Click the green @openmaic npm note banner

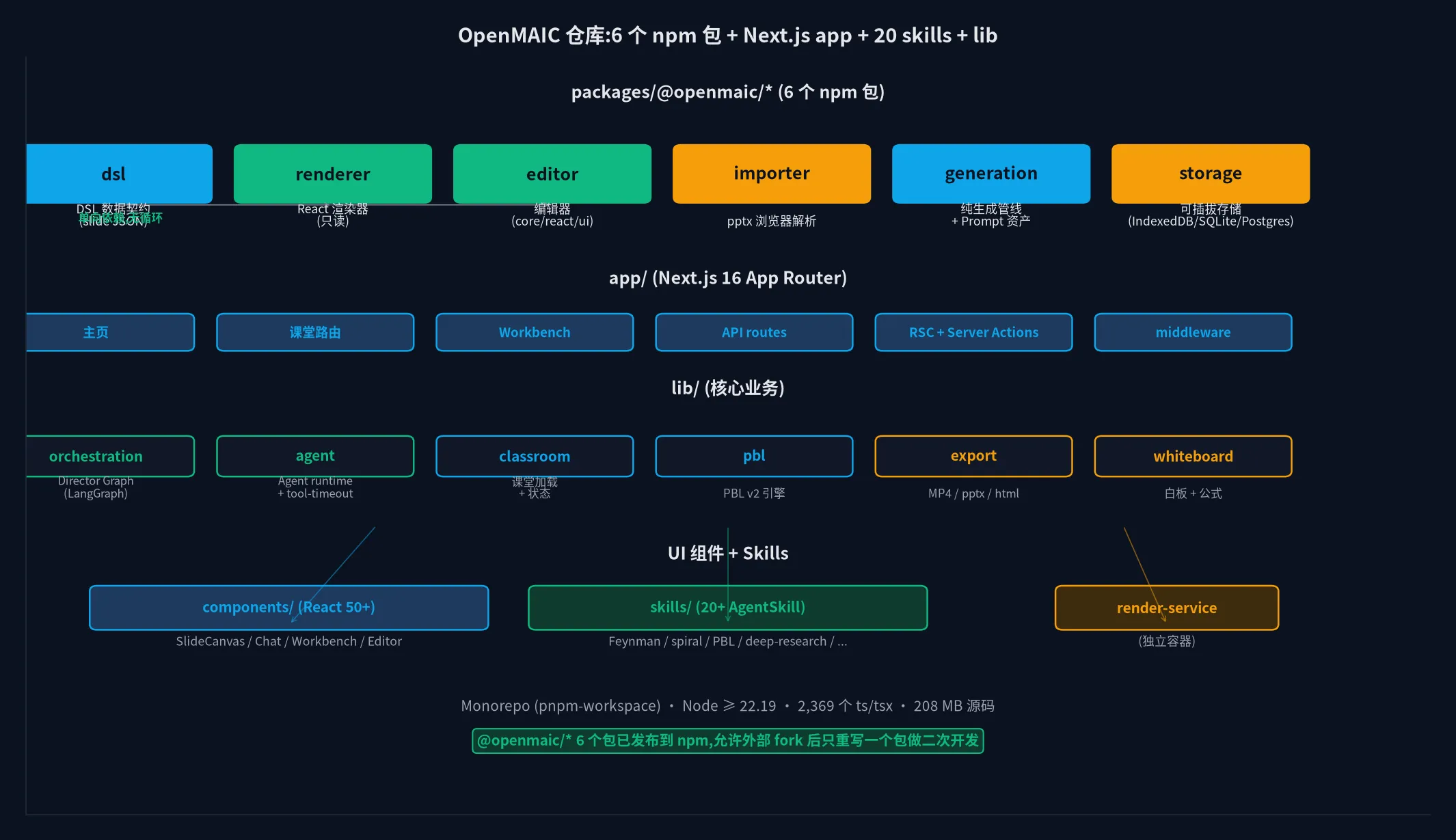pos(727,741)
